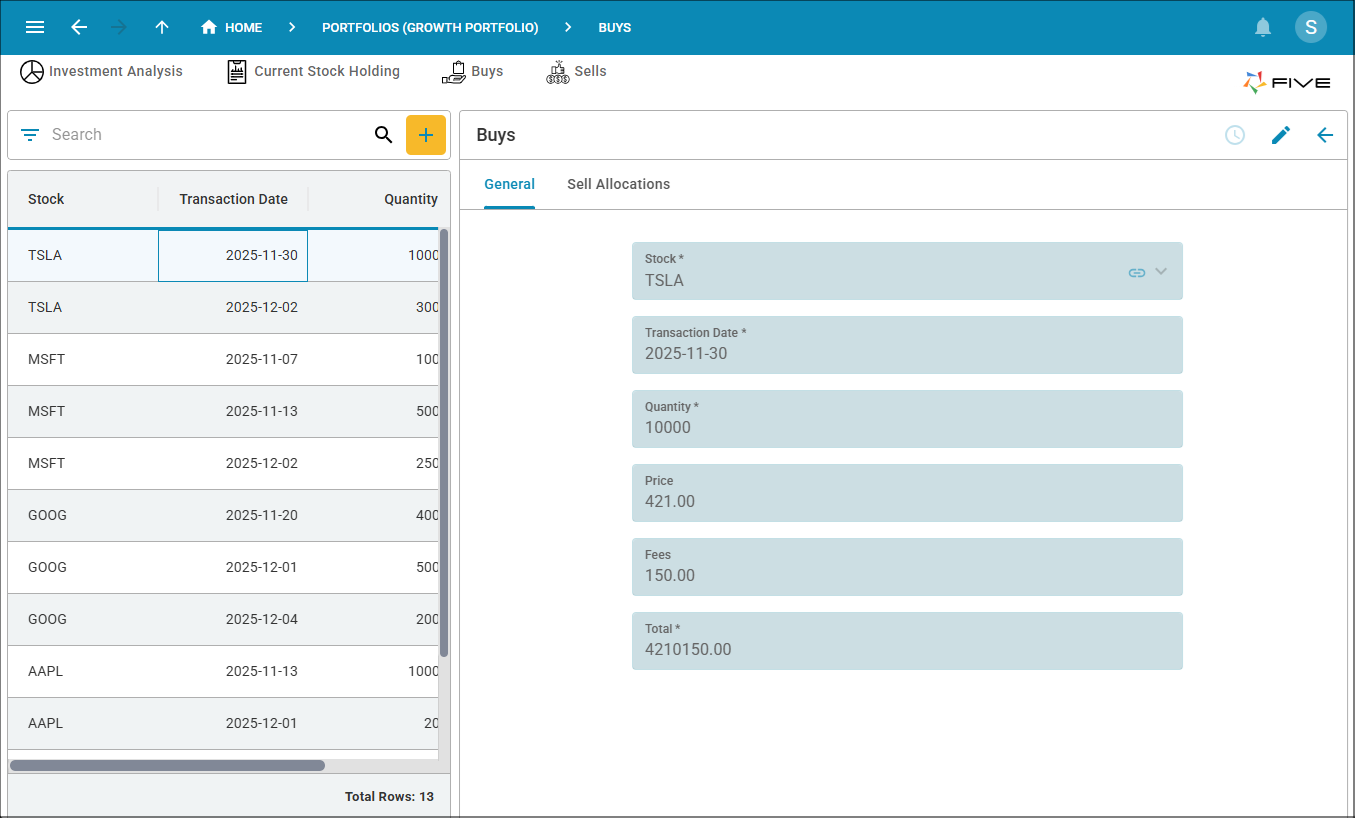Select GOOG row dated 2025-11-20
This screenshot has width=1355, height=818.
(223, 515)
